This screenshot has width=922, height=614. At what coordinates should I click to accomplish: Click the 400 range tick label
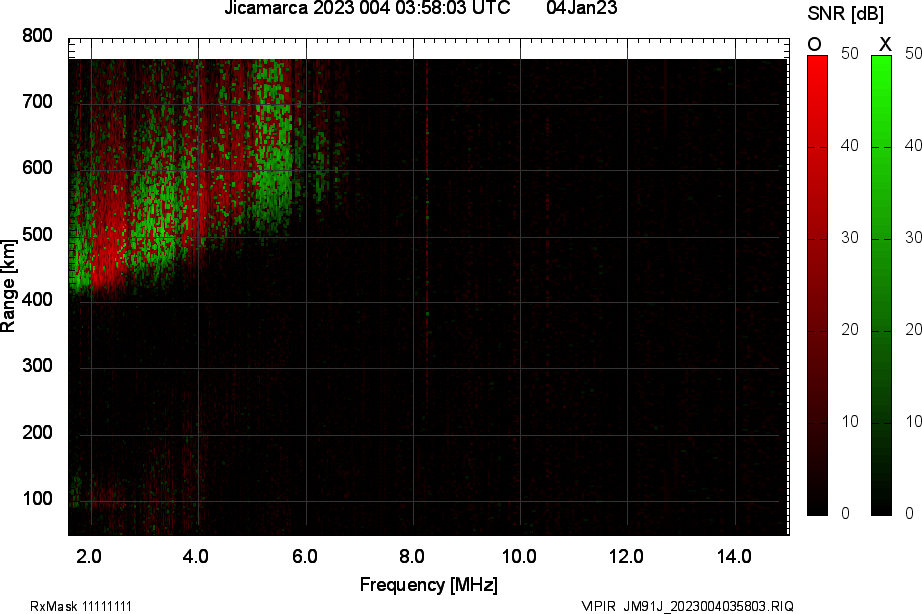click(x=37, y=300)
